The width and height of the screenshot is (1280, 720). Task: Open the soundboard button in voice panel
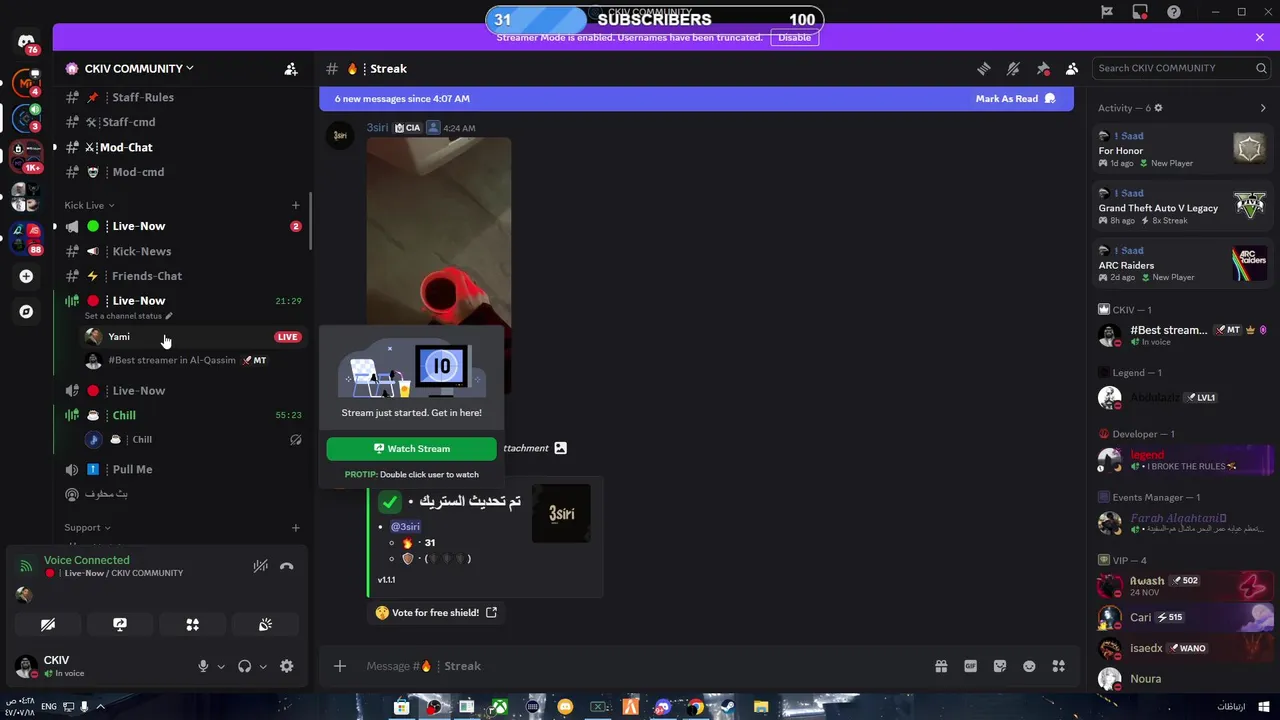tap(265, 624)
